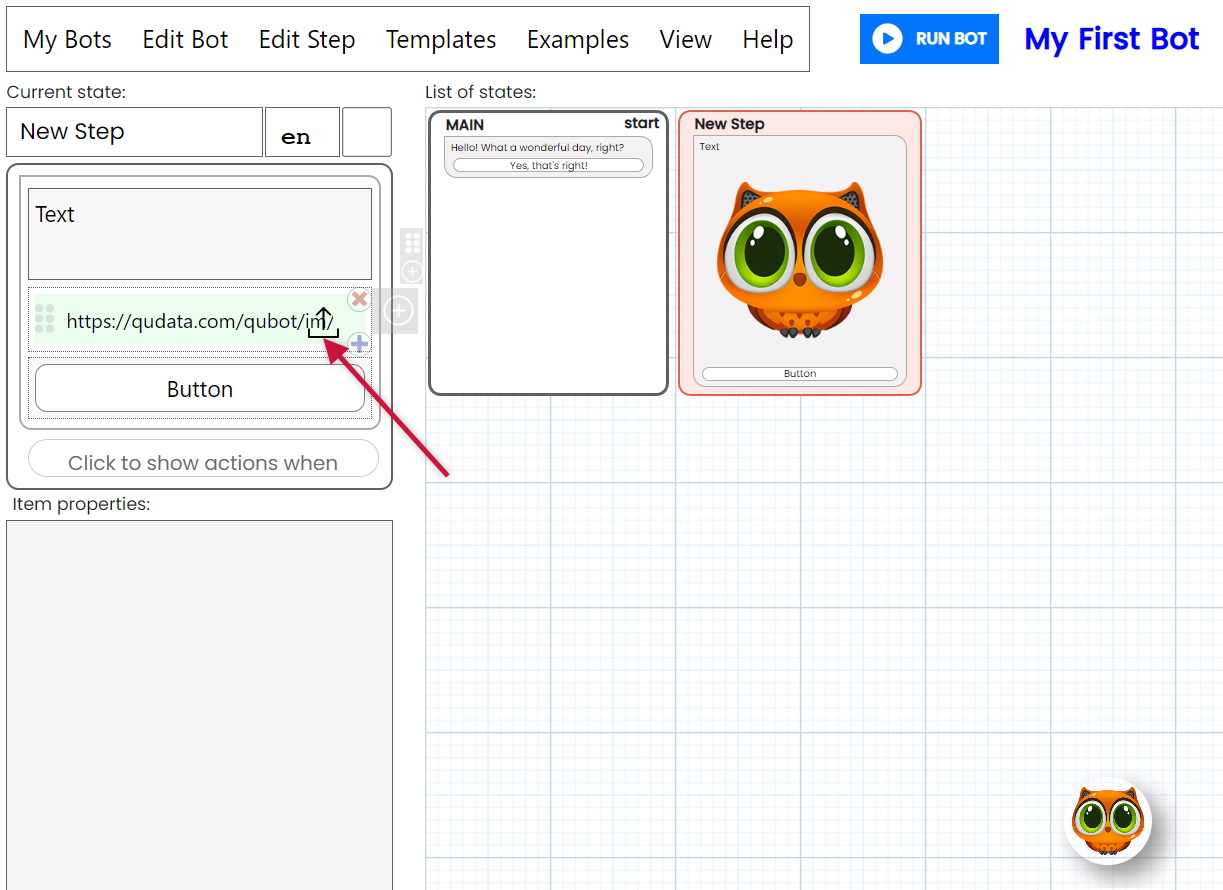
Task: Open the Templates menu
Action: click(441, 40)
